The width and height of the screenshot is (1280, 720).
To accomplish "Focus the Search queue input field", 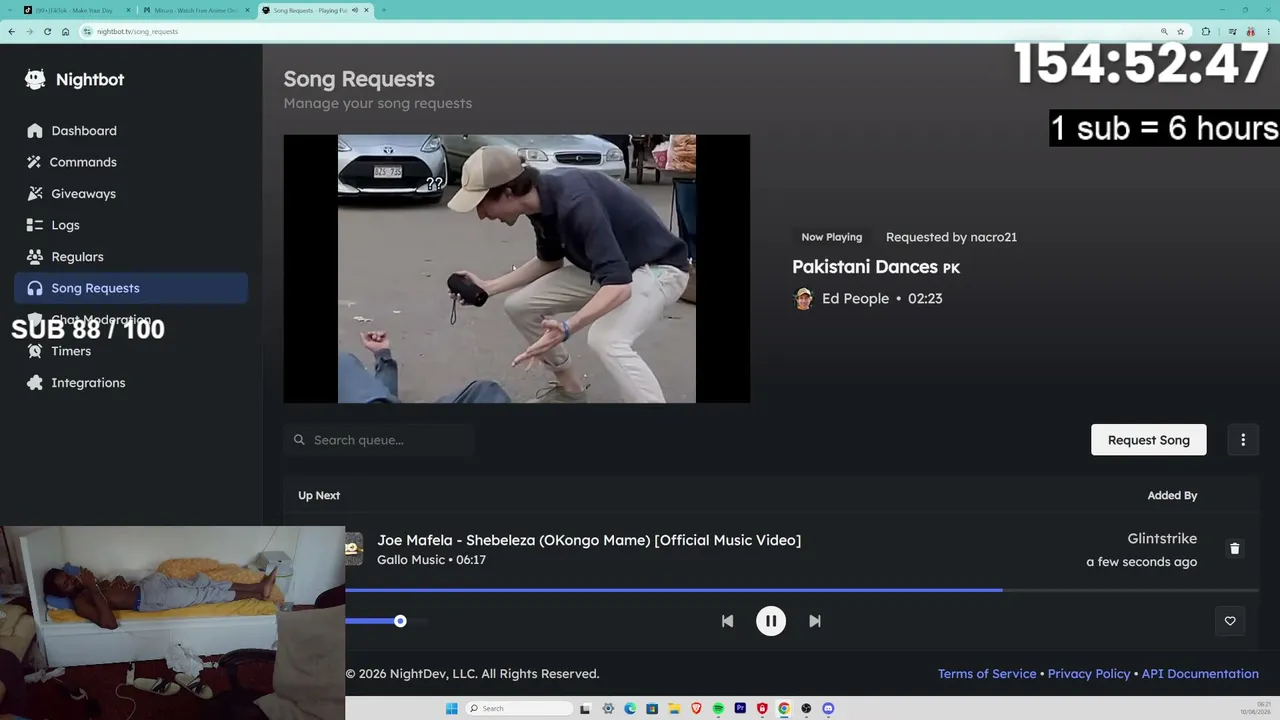I will coord(379,440).
